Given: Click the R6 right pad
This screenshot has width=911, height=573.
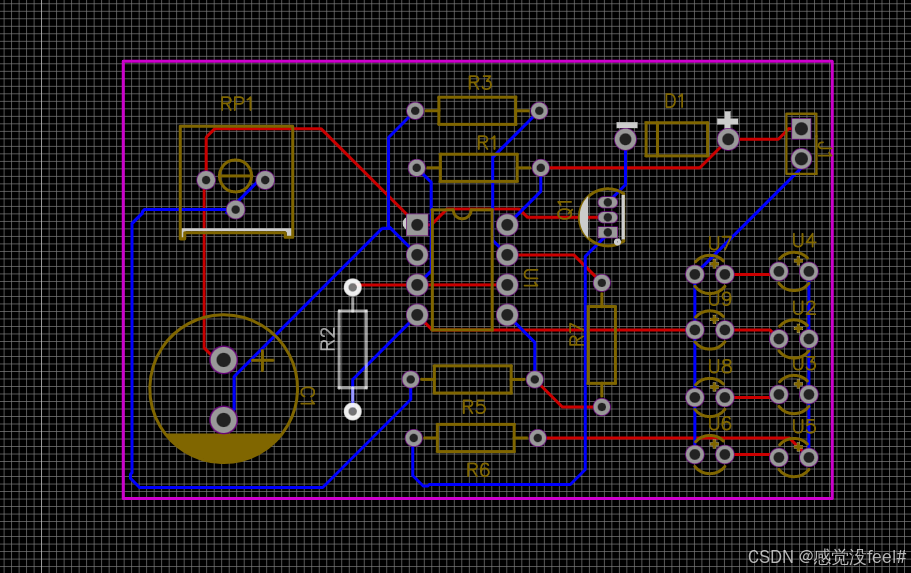Looking at the screenshot, I should coord(537,438).
